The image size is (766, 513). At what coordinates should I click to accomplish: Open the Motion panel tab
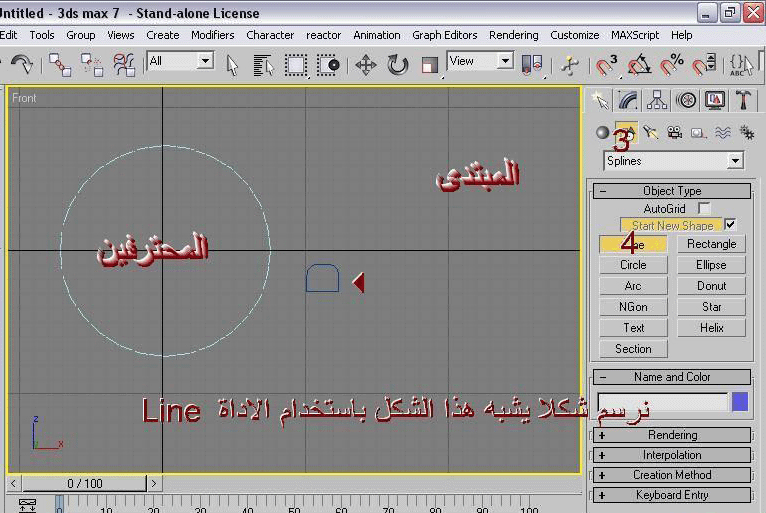pyautogui.click(x=686, y=101)
